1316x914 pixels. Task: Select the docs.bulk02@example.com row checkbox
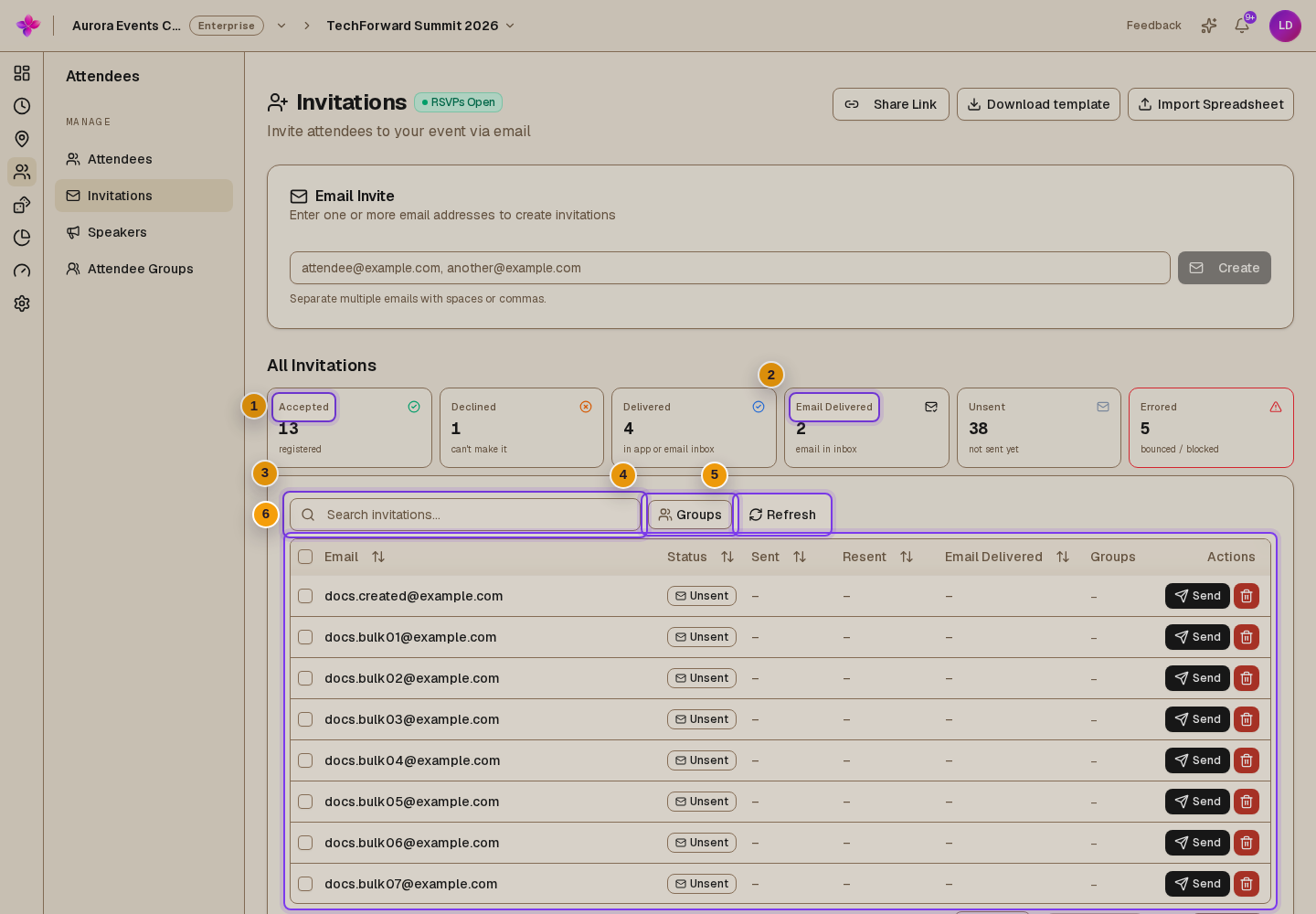coord(305,678)
